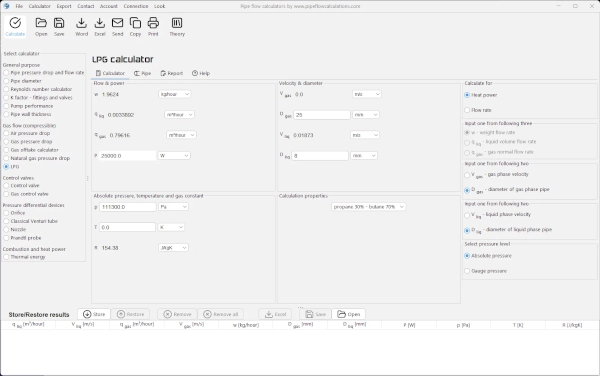Image resolution: width=600 pixels, height=376 pixels.
Task: Click the D gas diameter input field
Action: click(x=322, y=115)
